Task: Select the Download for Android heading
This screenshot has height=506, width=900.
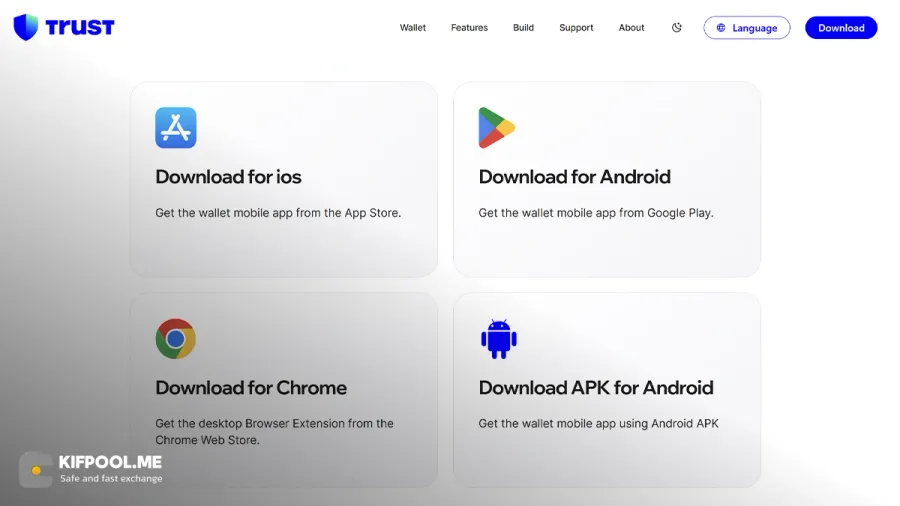Action: (x=575, y=177)
